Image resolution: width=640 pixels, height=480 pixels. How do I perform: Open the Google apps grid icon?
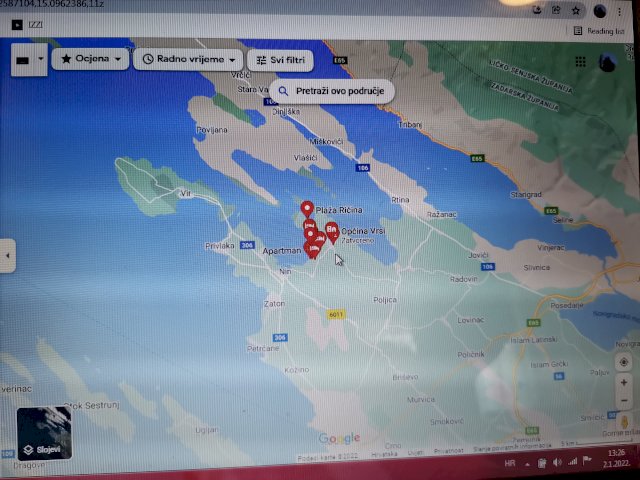(x=580, y=62)
